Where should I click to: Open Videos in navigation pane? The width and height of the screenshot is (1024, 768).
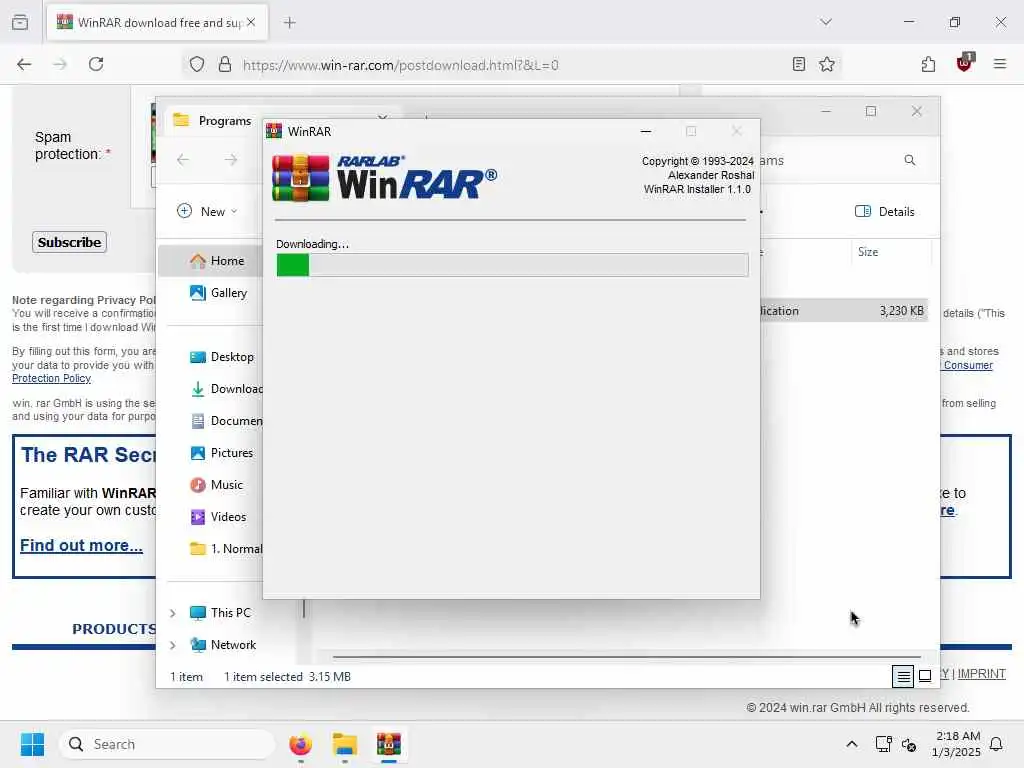(218, 517)
